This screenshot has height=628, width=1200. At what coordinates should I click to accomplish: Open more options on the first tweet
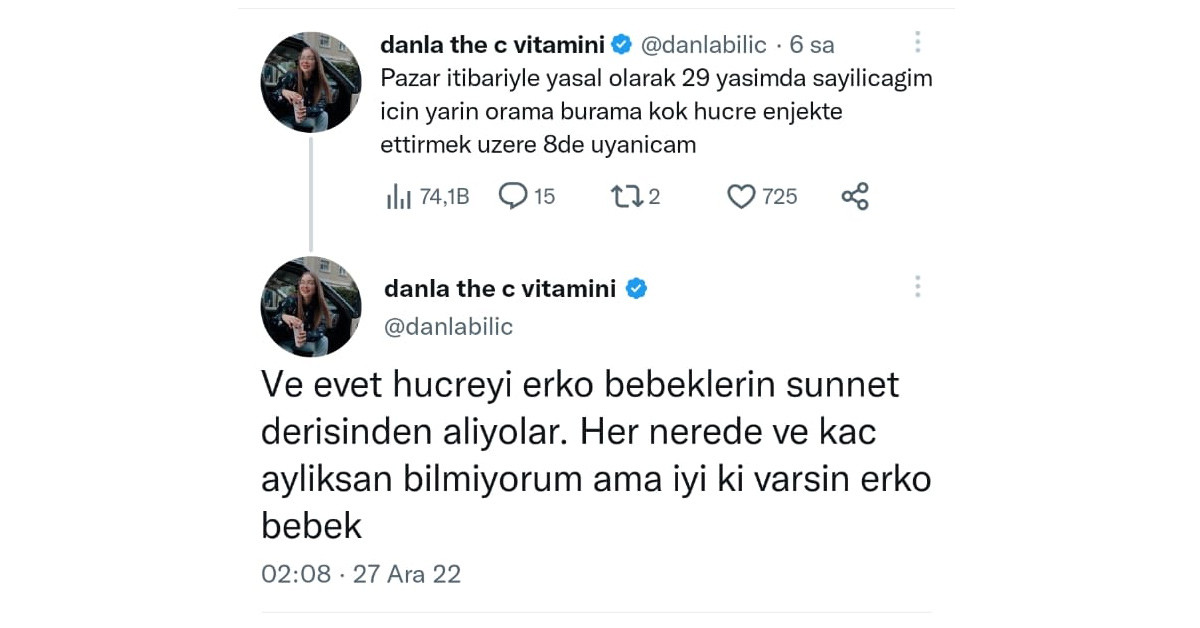click(x=917, y=42)
